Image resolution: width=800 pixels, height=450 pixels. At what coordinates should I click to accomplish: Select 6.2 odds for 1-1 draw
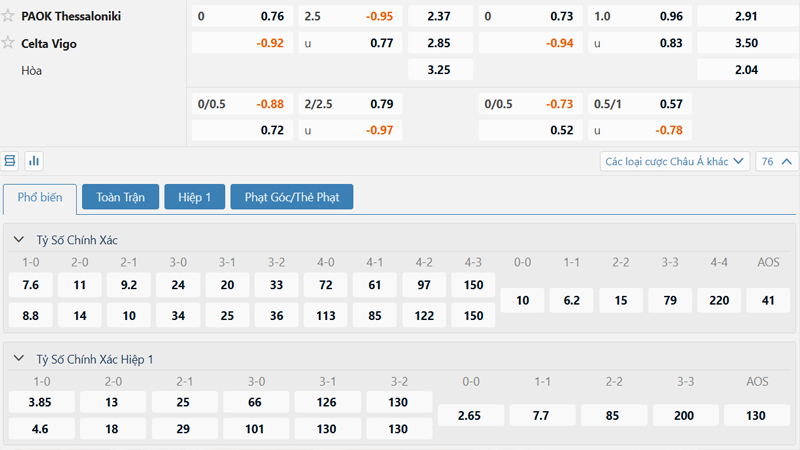[x=572, y=300]
